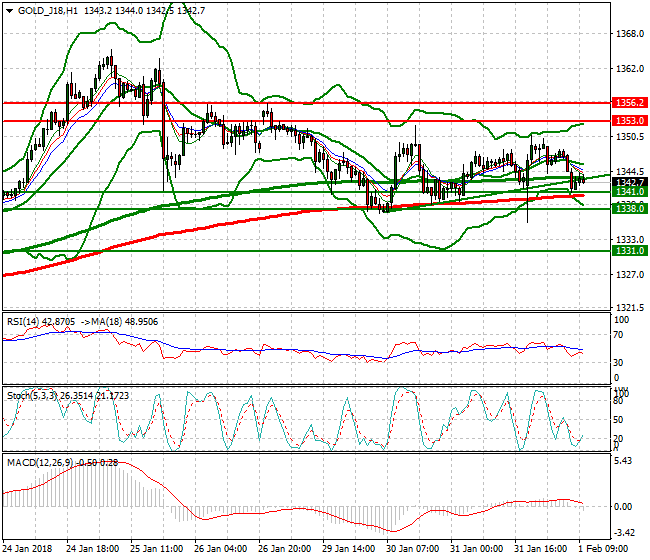This screenshot has height=560, width=650.
Task: Click the 31 Jan 16:00 time axis label
Action: [x=541, y=549]
